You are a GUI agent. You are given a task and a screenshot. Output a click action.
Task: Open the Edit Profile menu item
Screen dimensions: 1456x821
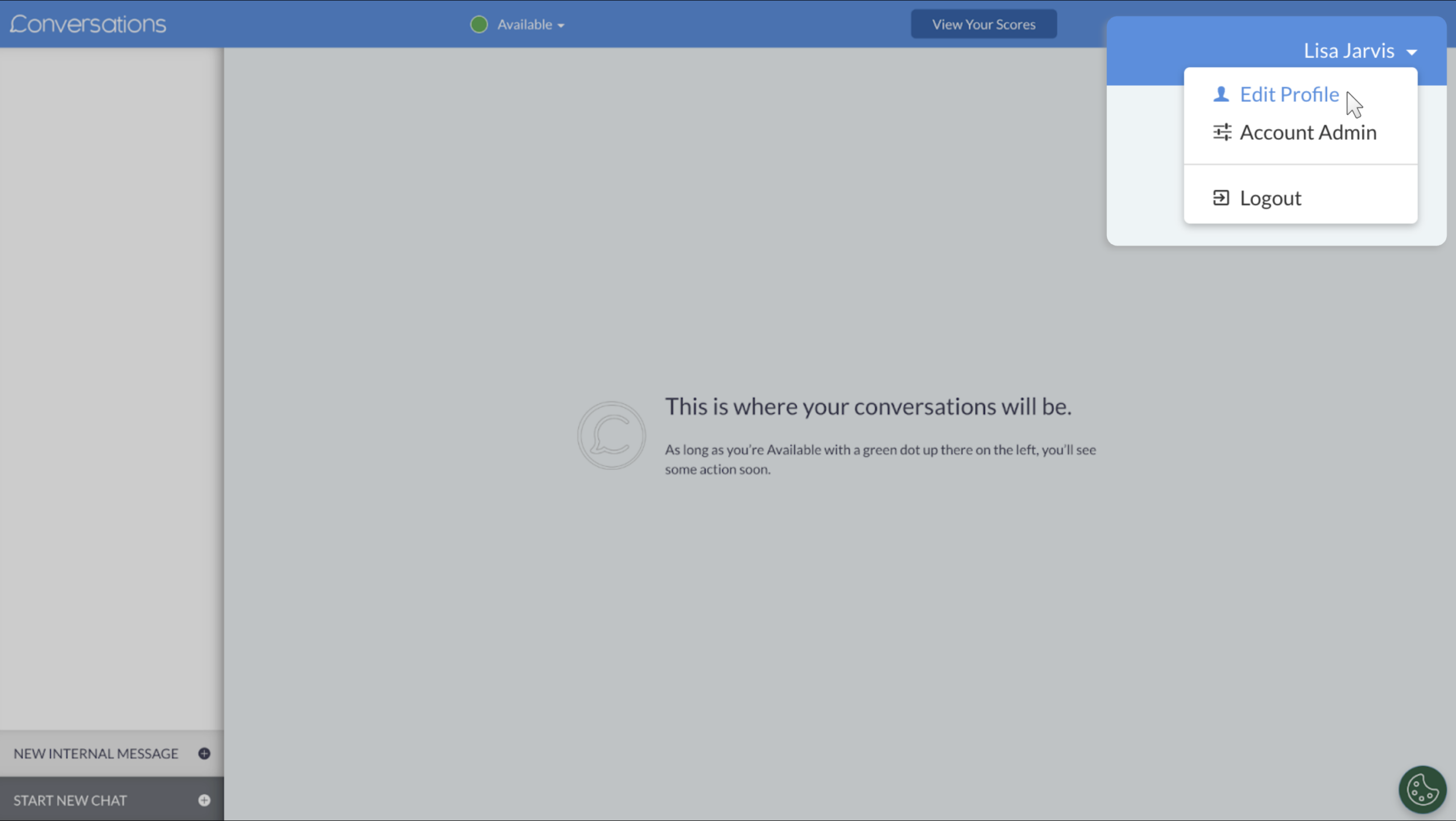coord(1300,94)
